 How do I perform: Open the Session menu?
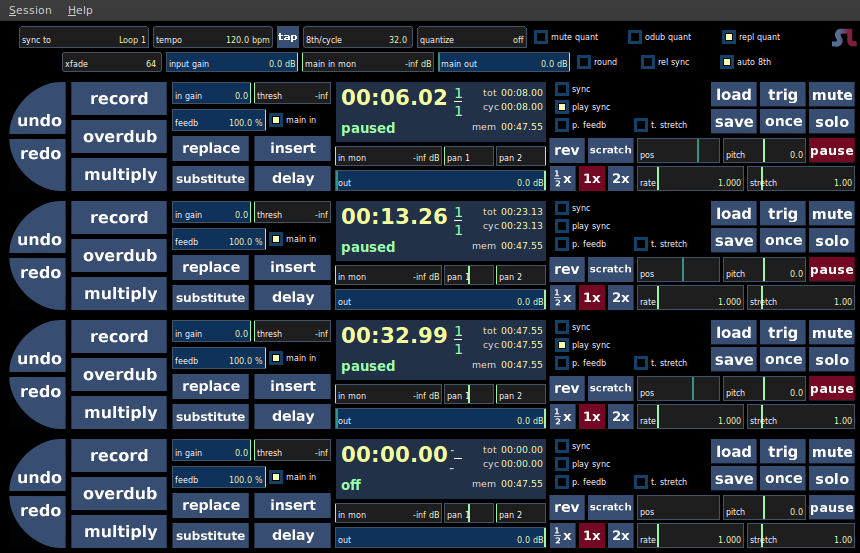(30, 10)
